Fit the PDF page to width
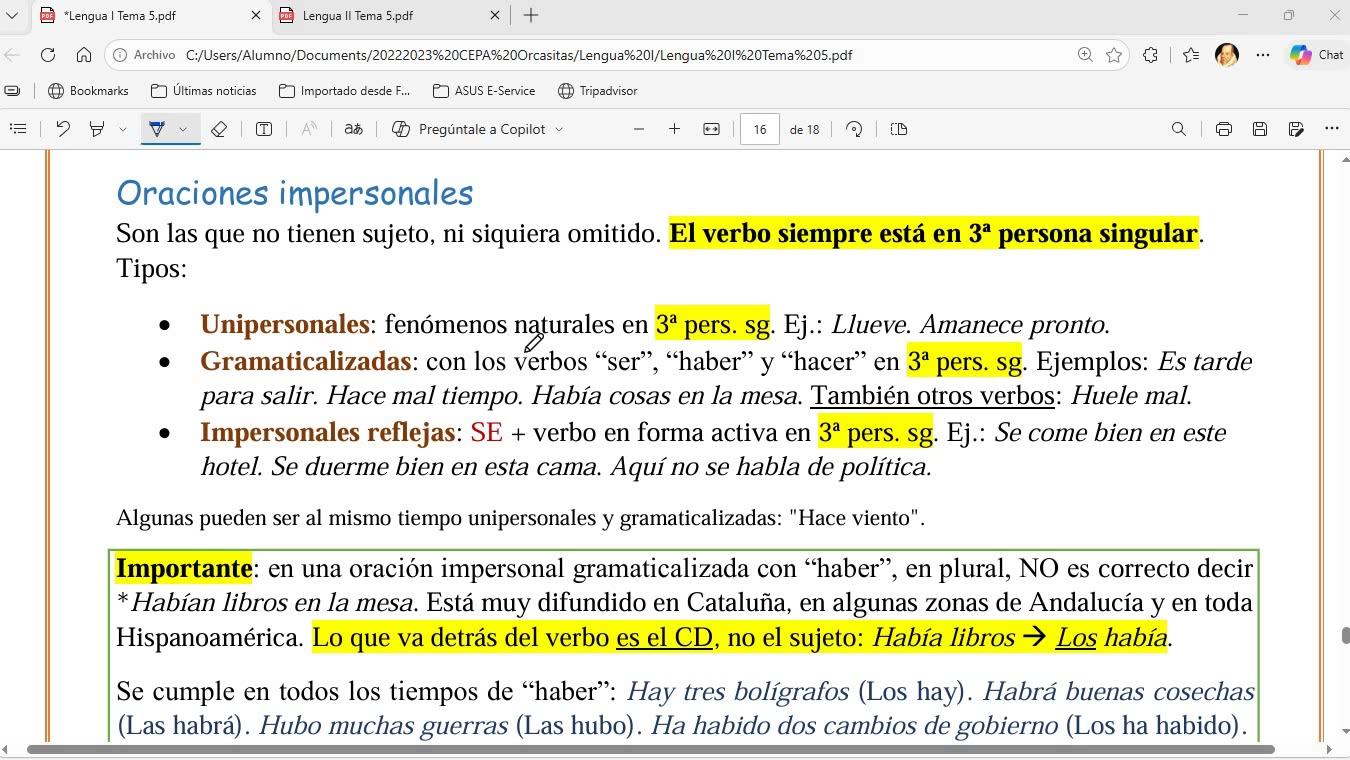 pos(711,129)
